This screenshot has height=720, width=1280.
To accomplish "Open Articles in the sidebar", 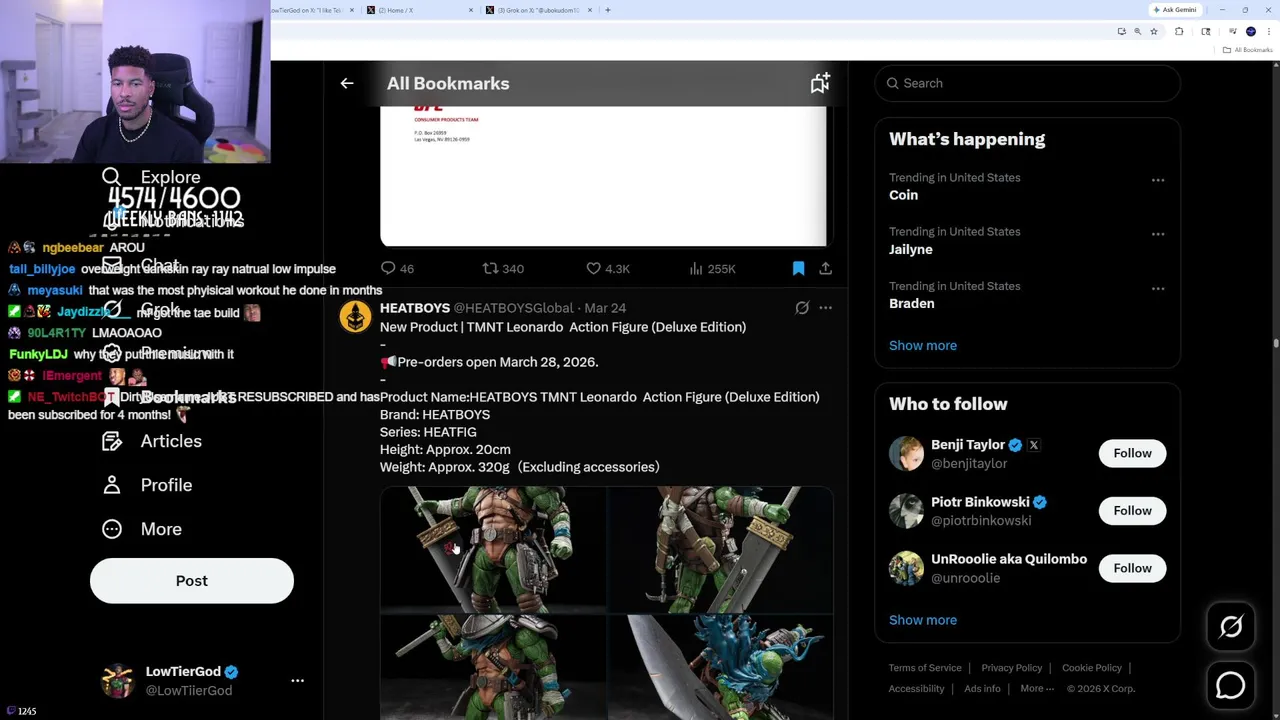I will pyautogui.click(x=152, y=441).
